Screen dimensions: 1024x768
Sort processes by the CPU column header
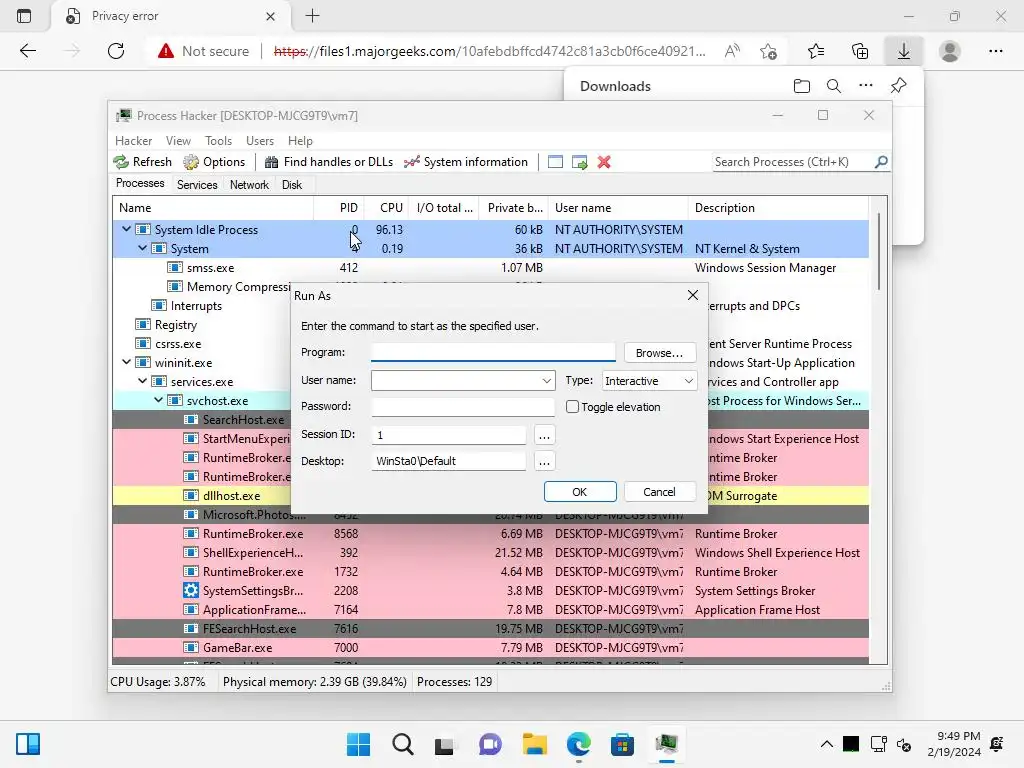point(386,208)
